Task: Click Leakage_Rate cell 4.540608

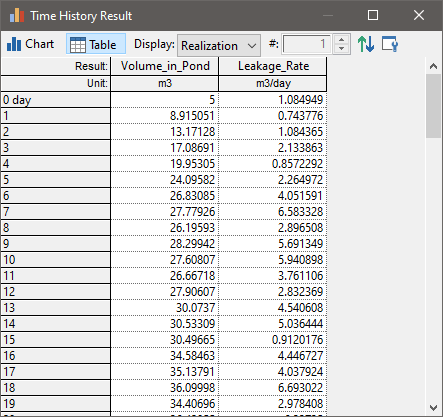Action: coord(273,308)
